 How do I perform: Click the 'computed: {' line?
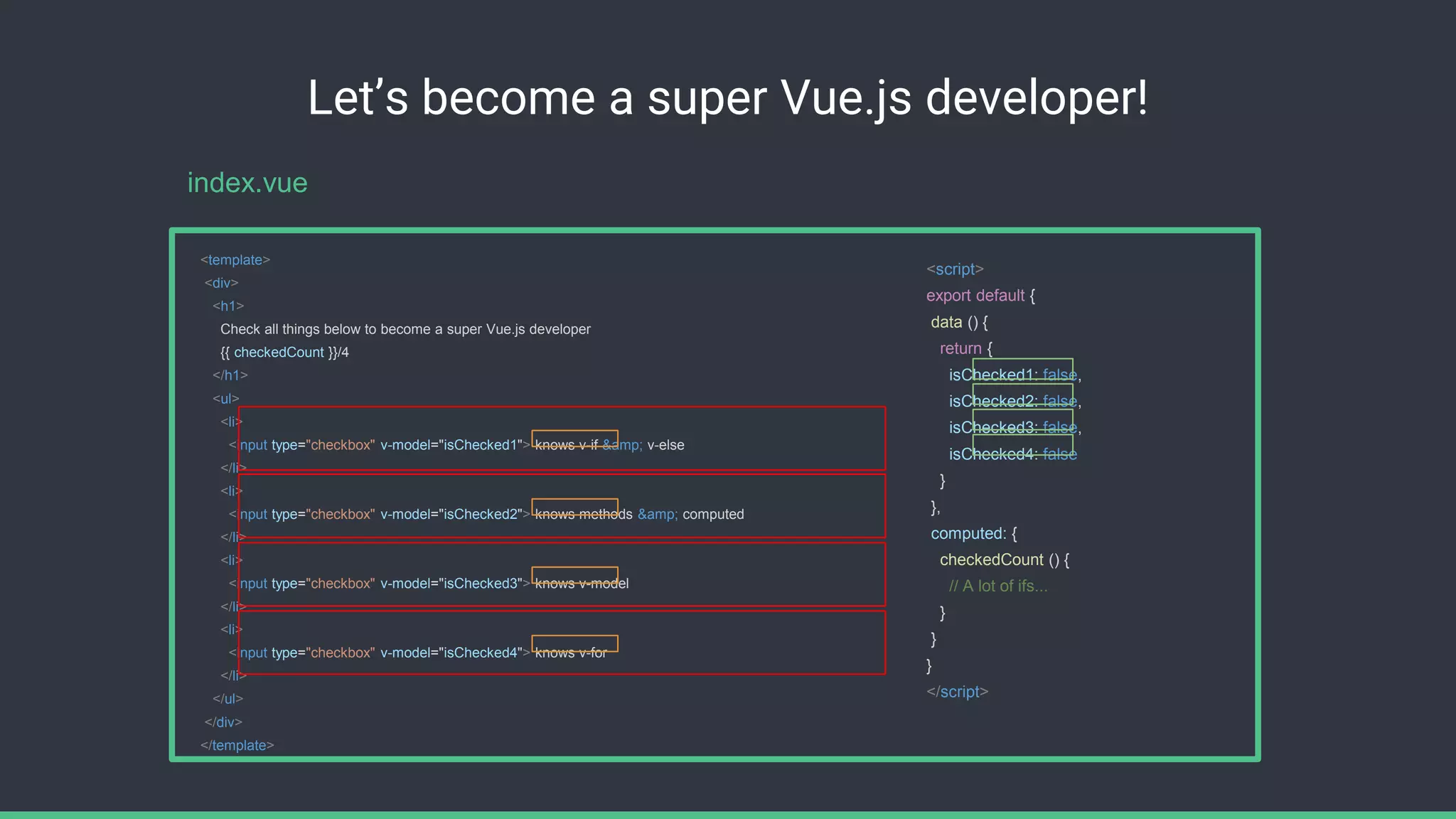click(974, 533)
